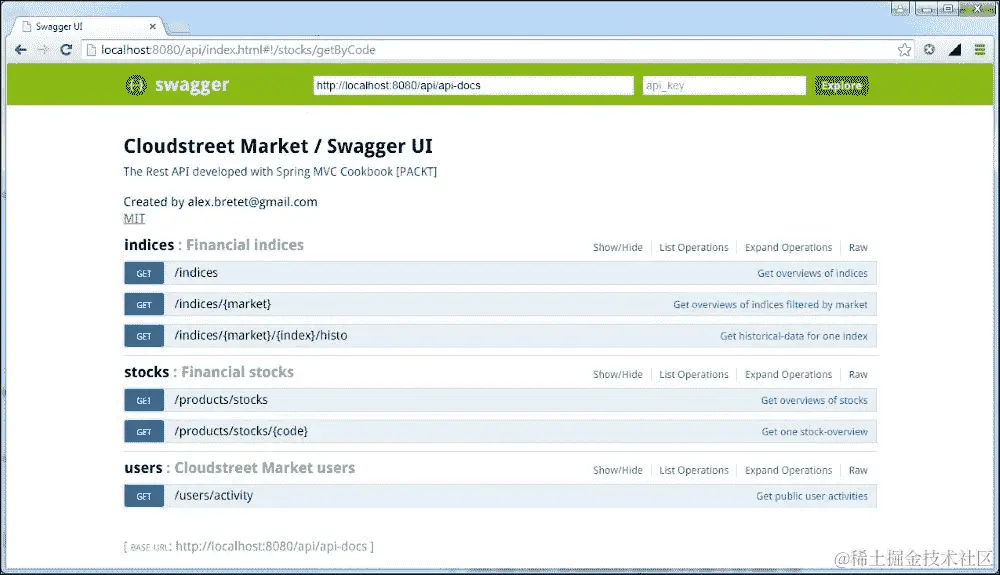This screenshot has height=575, width=1000.
Task: Click GET badge of /indices
Action: coord(144,273)
